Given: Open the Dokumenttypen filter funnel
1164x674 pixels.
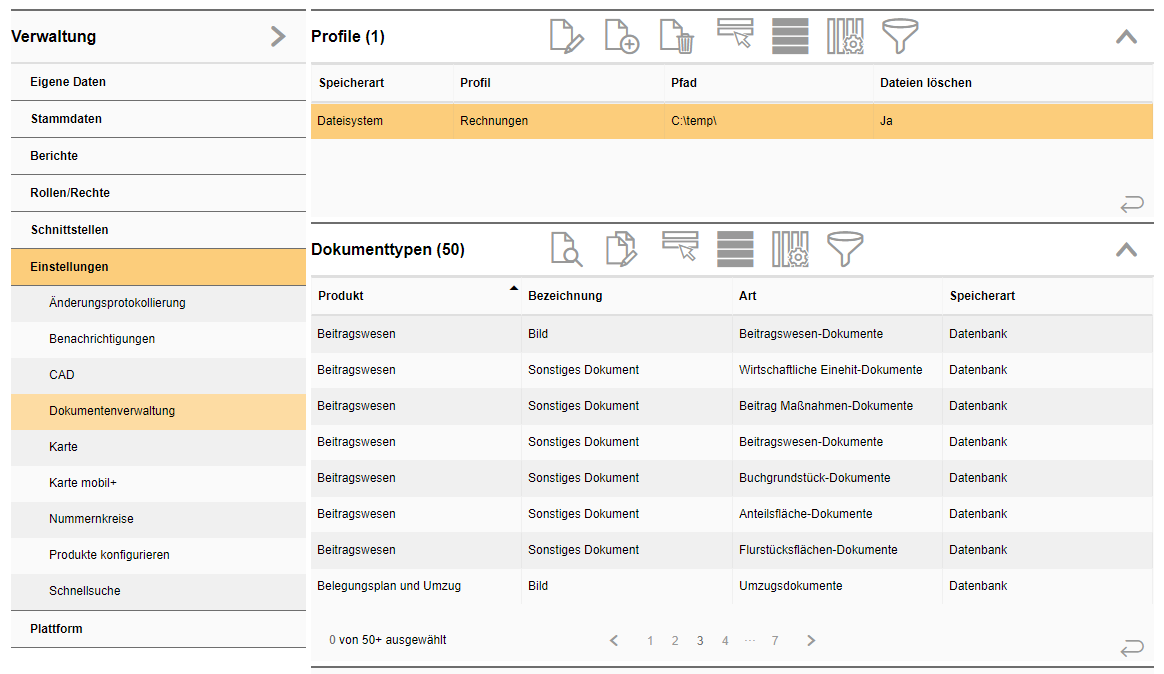Looking at the screenshot, I should tap(845, 249).
